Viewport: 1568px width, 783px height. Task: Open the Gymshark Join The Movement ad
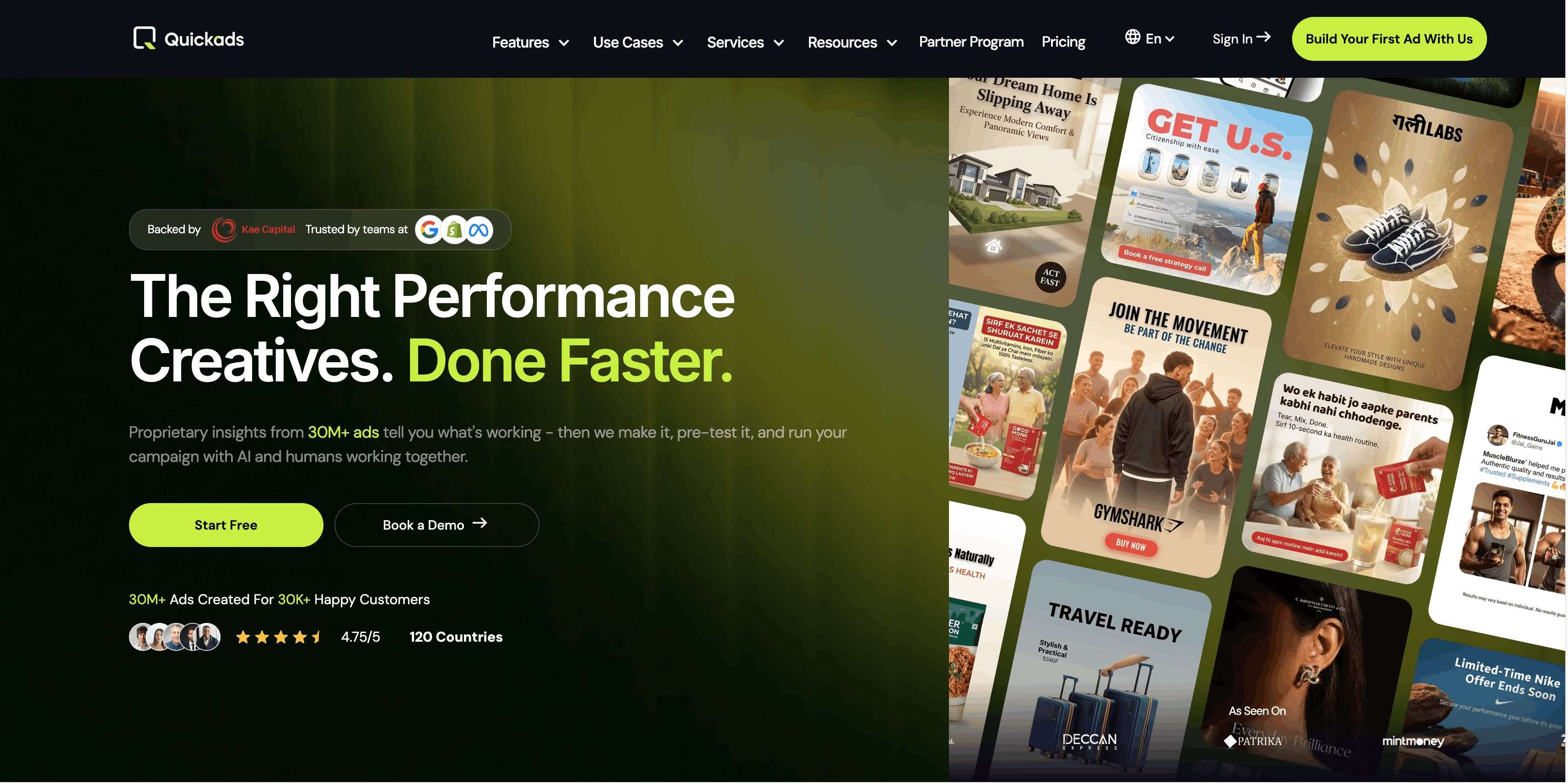pyautogui.click(x=1155, y=427)
